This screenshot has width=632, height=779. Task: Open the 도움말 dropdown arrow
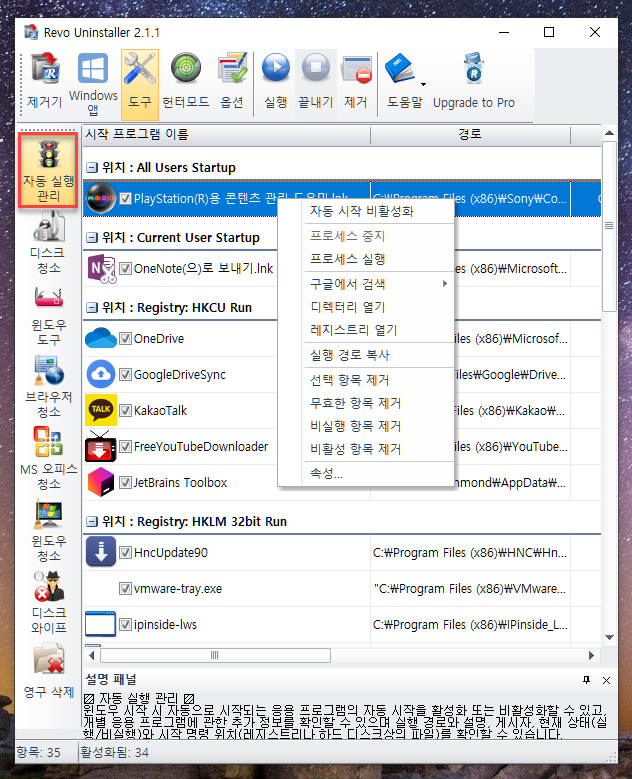pos(423,84)
